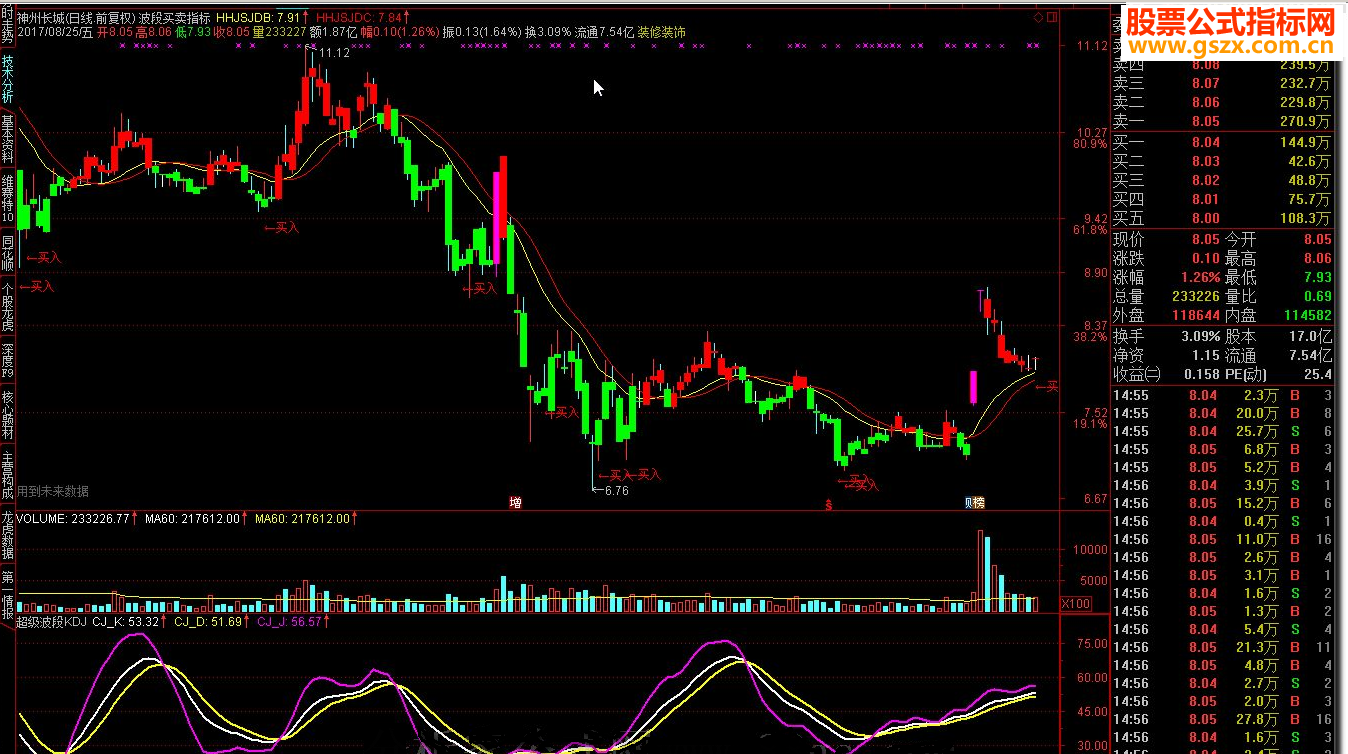
Task: Click the X100 volume scale label
Action: click(1076, 603)
